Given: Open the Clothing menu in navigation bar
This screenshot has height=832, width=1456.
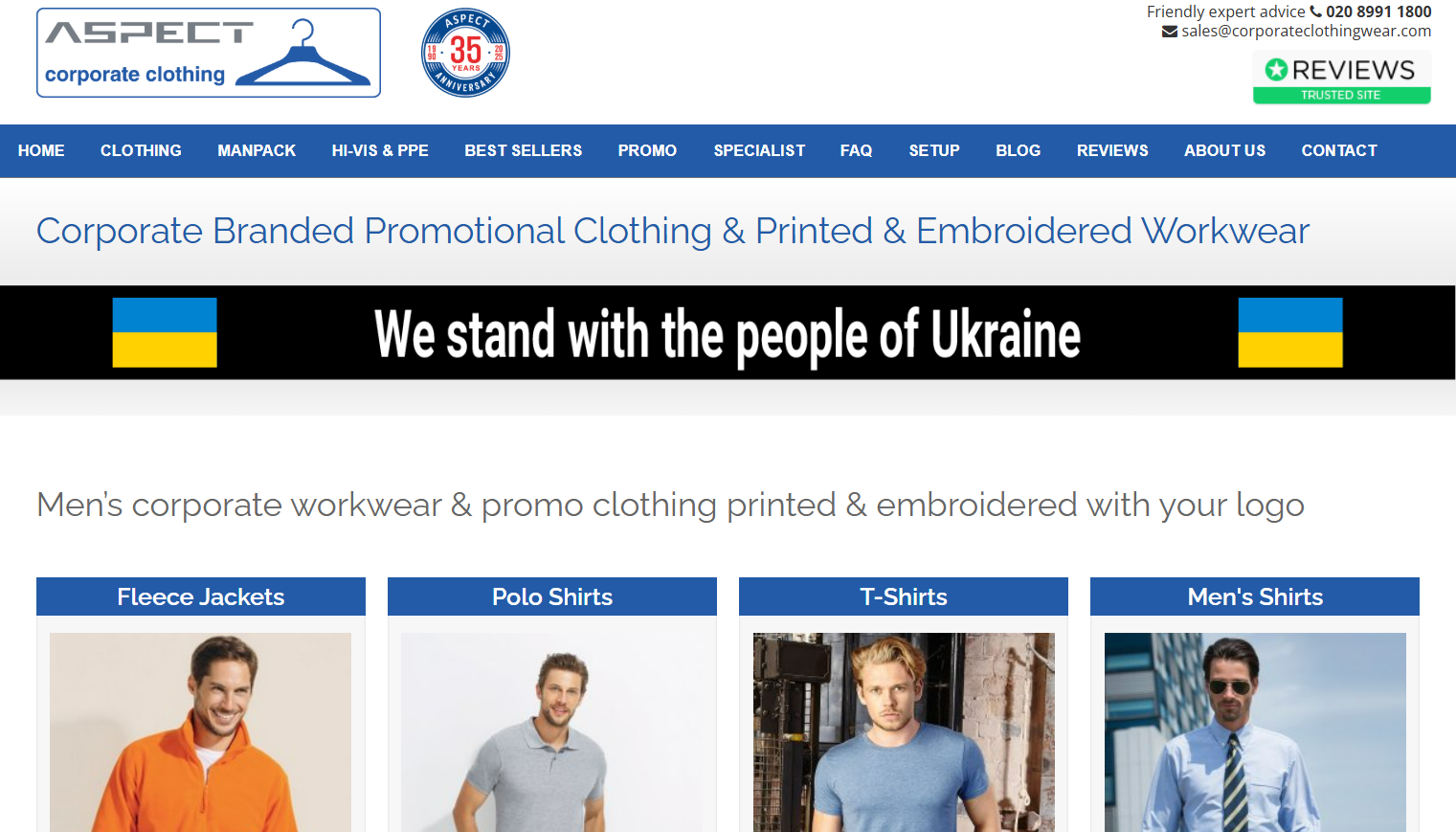Looking at the screenshot, I should click(141, 150).
